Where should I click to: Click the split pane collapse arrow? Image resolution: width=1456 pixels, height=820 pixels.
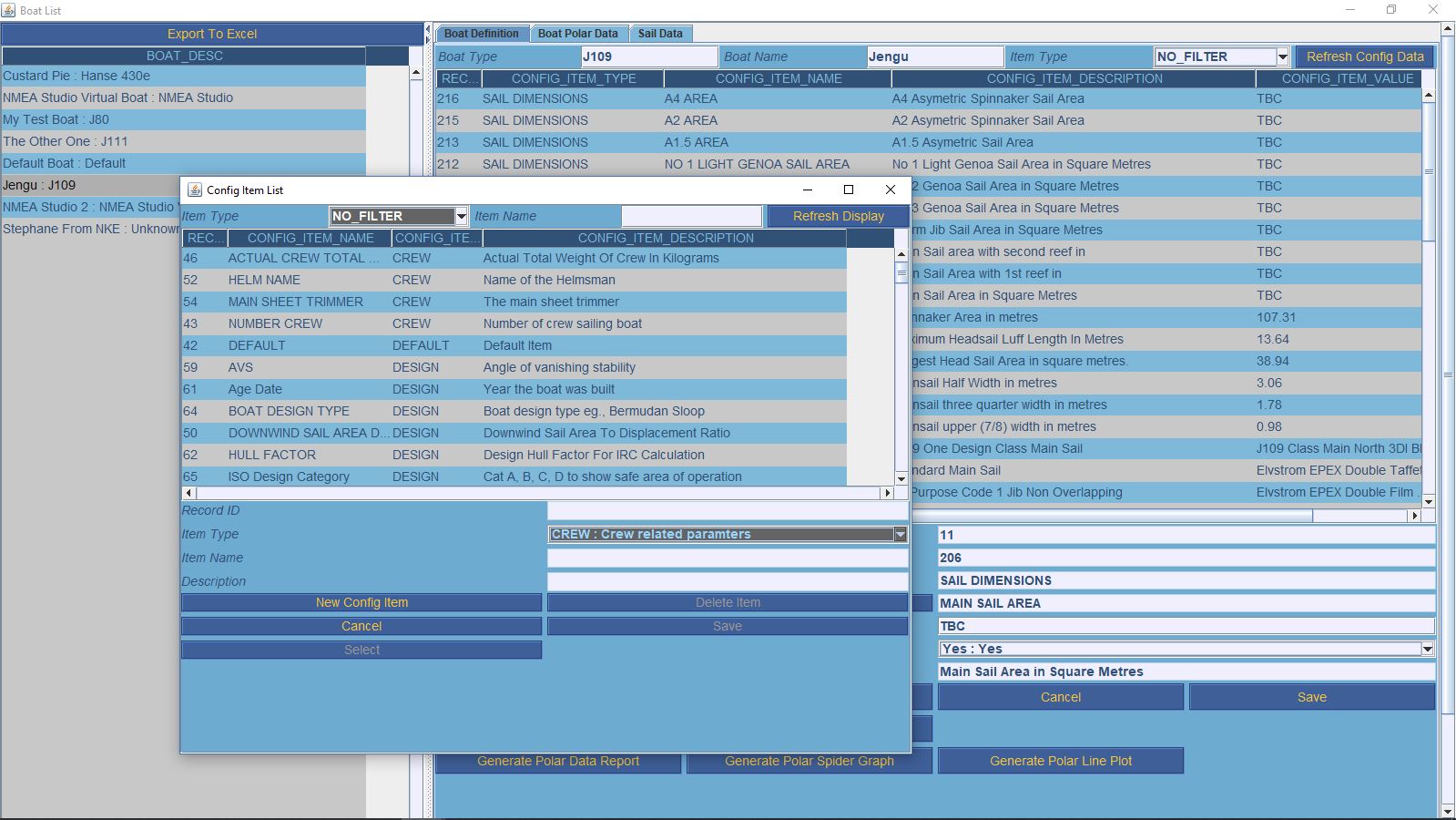(x=427, y=30)
